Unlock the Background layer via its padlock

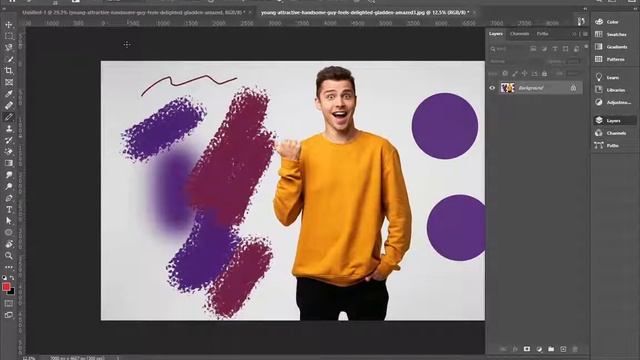click(x=573, y=88)
